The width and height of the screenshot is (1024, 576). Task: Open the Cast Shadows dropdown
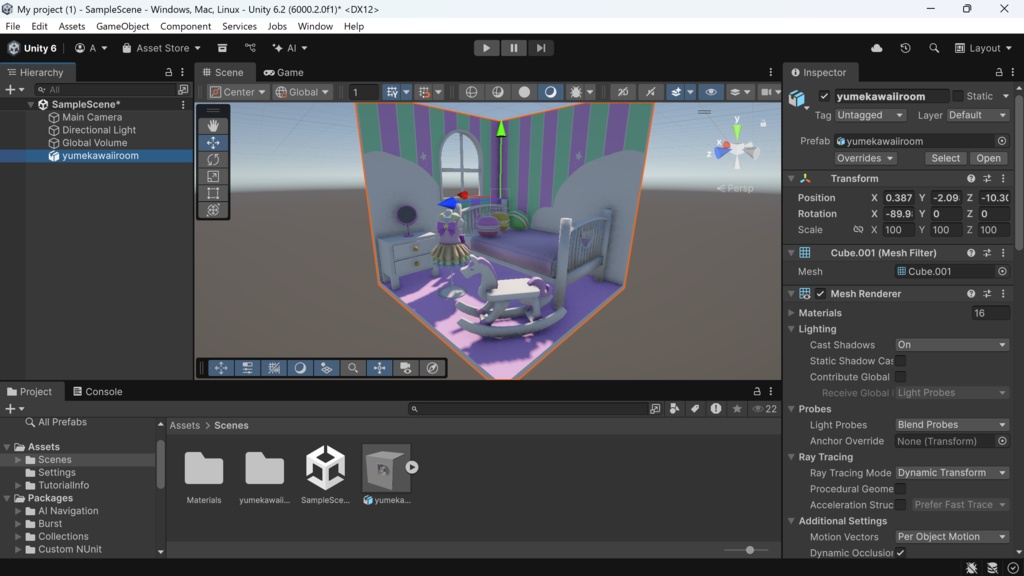click(951, 345)
